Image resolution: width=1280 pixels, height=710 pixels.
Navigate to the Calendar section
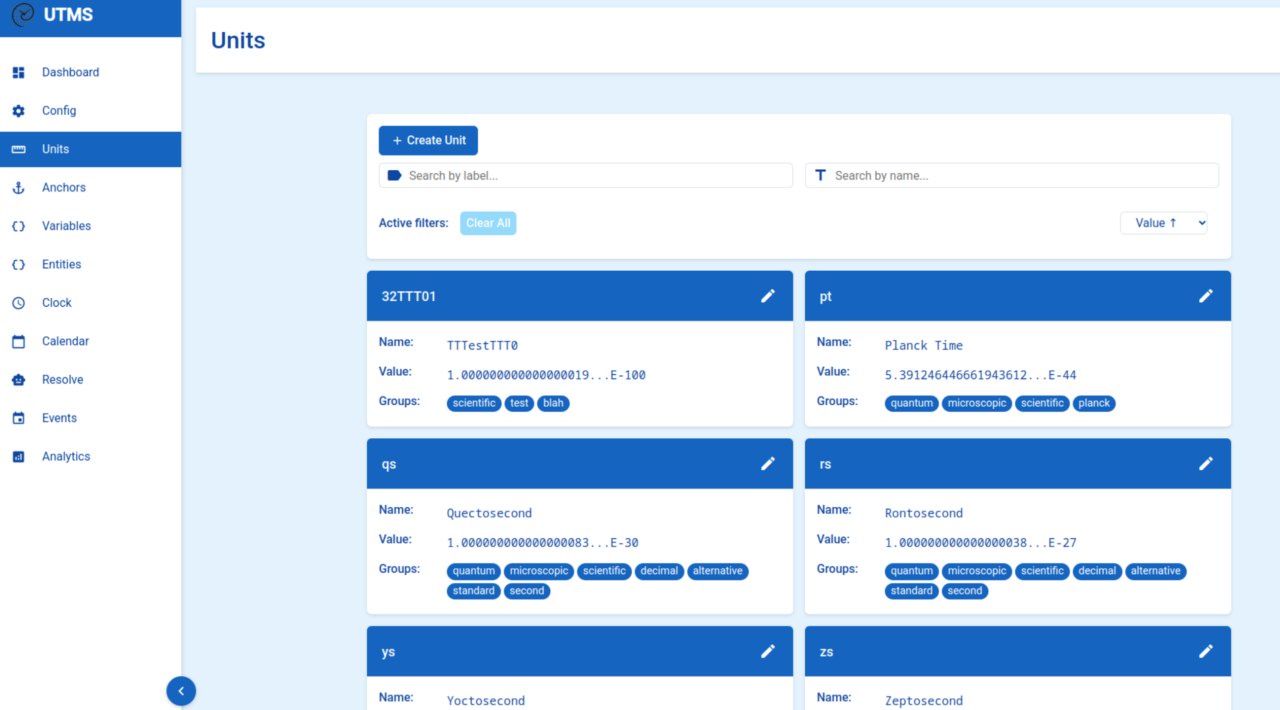65,342
